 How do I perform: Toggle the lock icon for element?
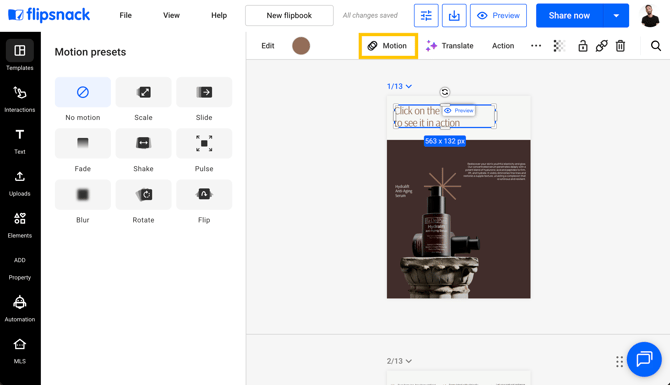tap(583, 46)
